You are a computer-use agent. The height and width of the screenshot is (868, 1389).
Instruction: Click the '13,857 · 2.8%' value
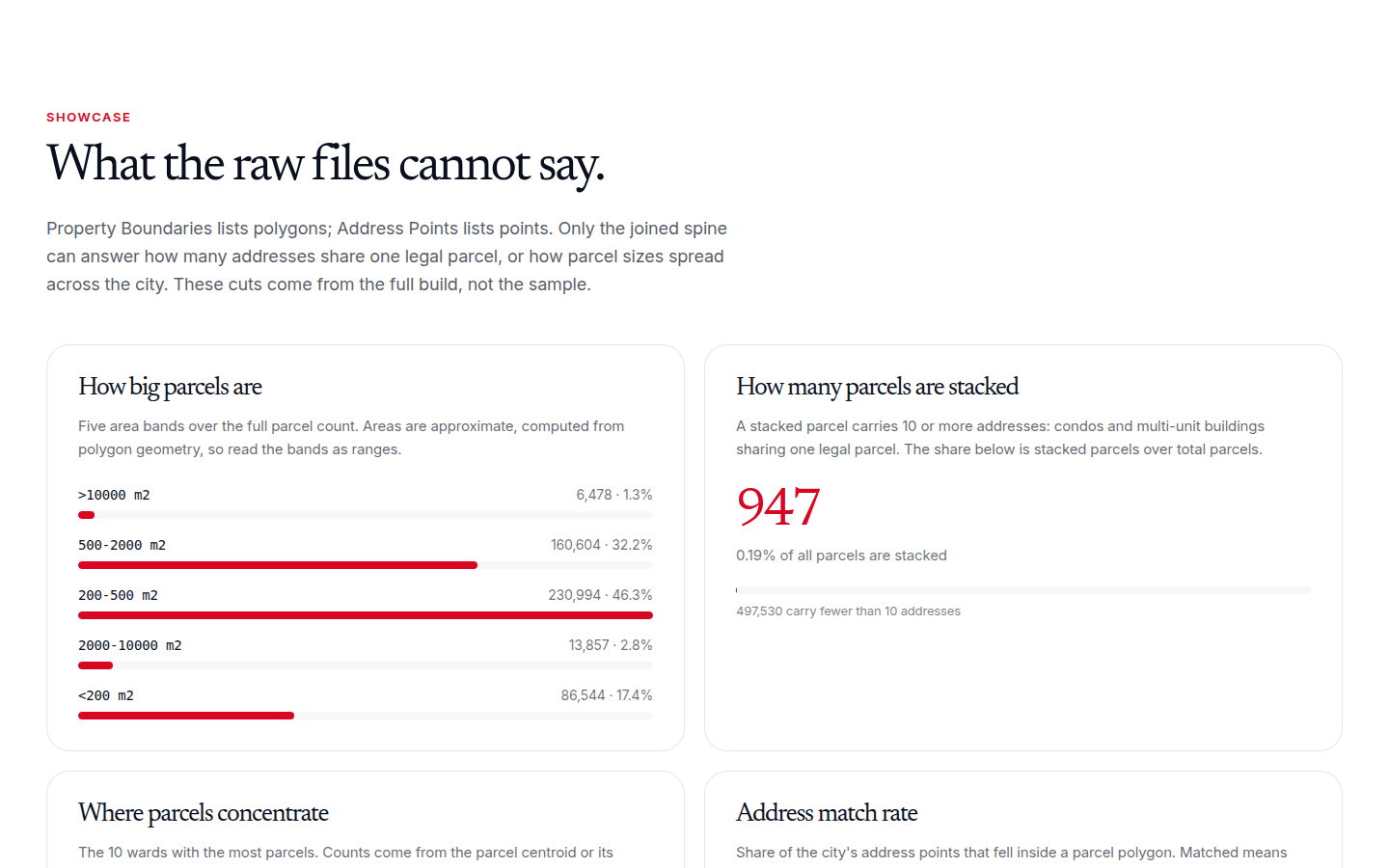(x=611, y=645)
